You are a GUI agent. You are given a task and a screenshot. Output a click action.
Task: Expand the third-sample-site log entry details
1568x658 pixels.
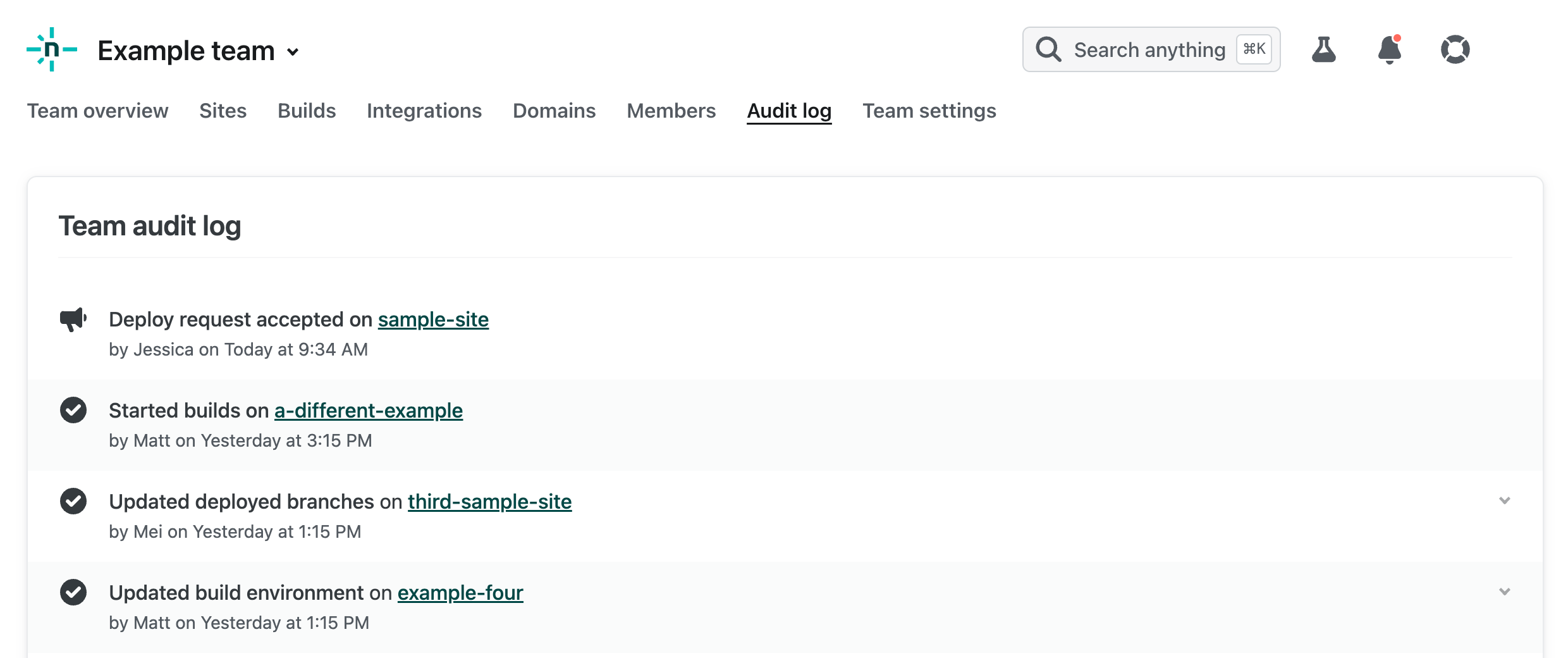pyautogui.click(x=1504, y=500)
